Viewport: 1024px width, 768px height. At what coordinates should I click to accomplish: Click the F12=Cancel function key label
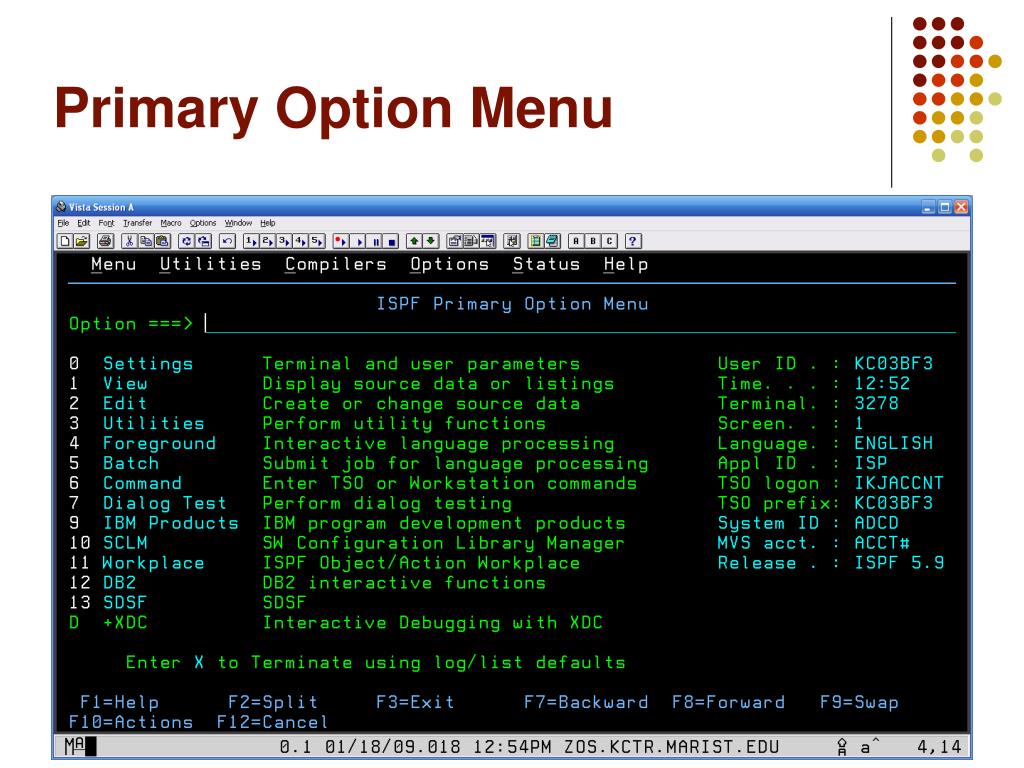272,722
